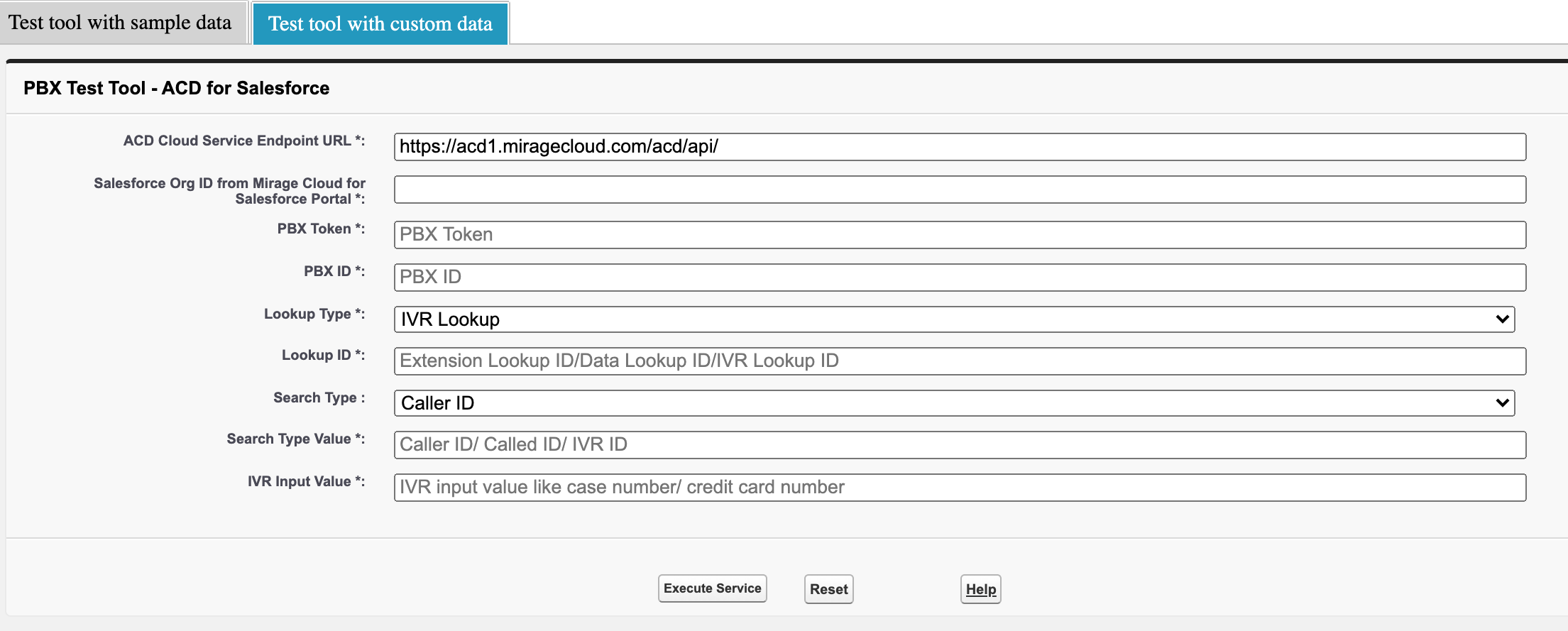The image size is (1568, 631).
Task: Open the Lookup Type dropdown
Action: point(954,319)
